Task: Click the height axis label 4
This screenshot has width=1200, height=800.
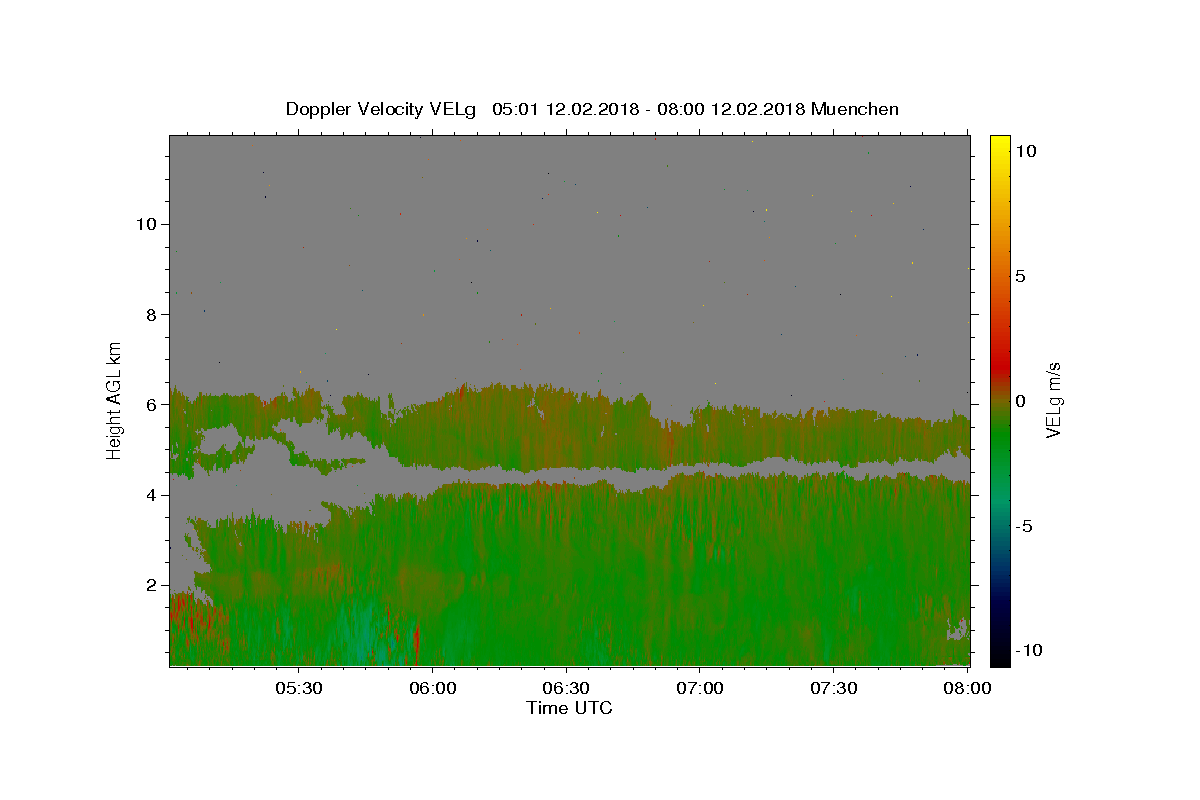Action: coord(151,495)
